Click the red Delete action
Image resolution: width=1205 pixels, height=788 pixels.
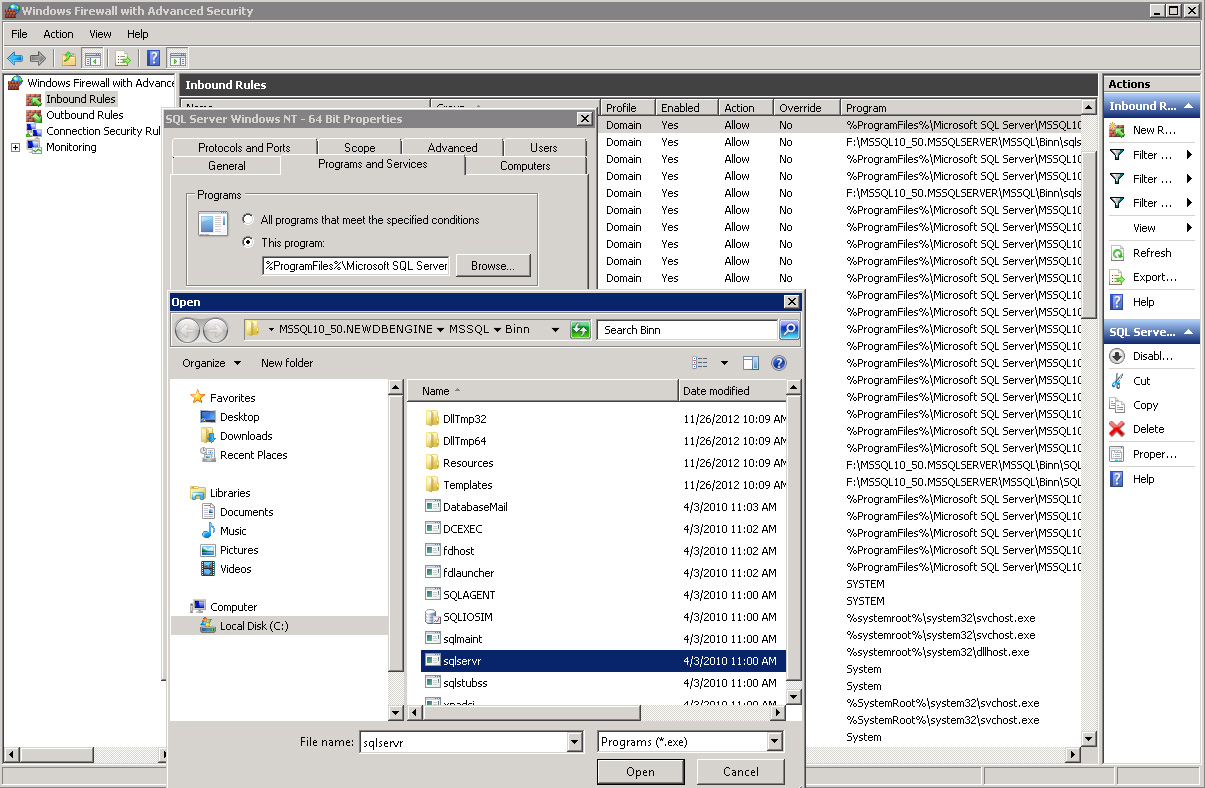(x=1117, y=429)
